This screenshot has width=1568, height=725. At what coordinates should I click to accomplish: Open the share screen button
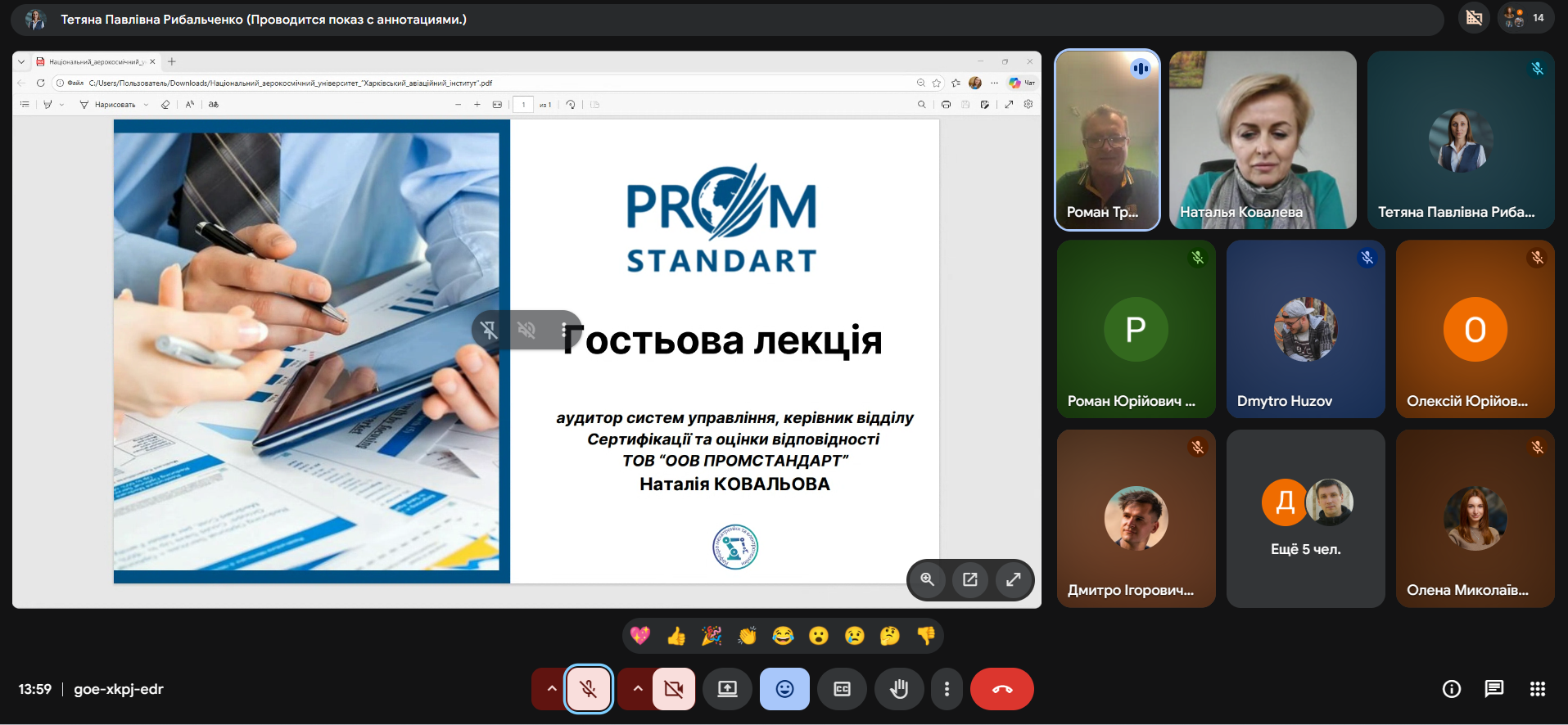click(x=727, y=689)
